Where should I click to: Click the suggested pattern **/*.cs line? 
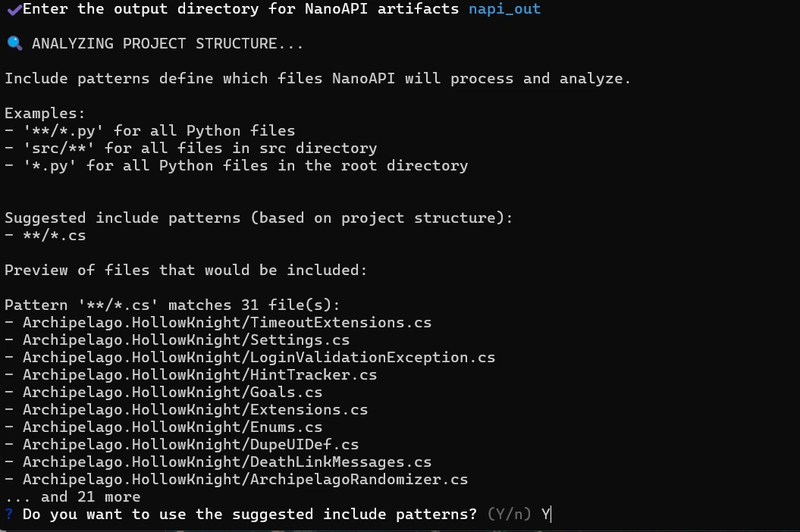[x=45, y=236]
